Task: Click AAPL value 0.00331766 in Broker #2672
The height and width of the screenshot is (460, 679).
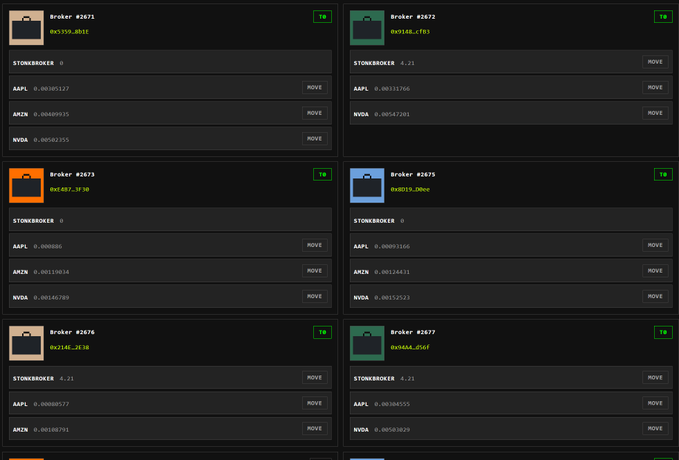Action: 392,89
